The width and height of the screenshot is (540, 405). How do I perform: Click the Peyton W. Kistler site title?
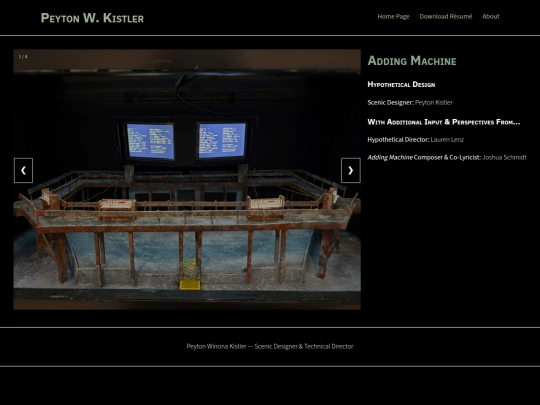click(92, 18)
